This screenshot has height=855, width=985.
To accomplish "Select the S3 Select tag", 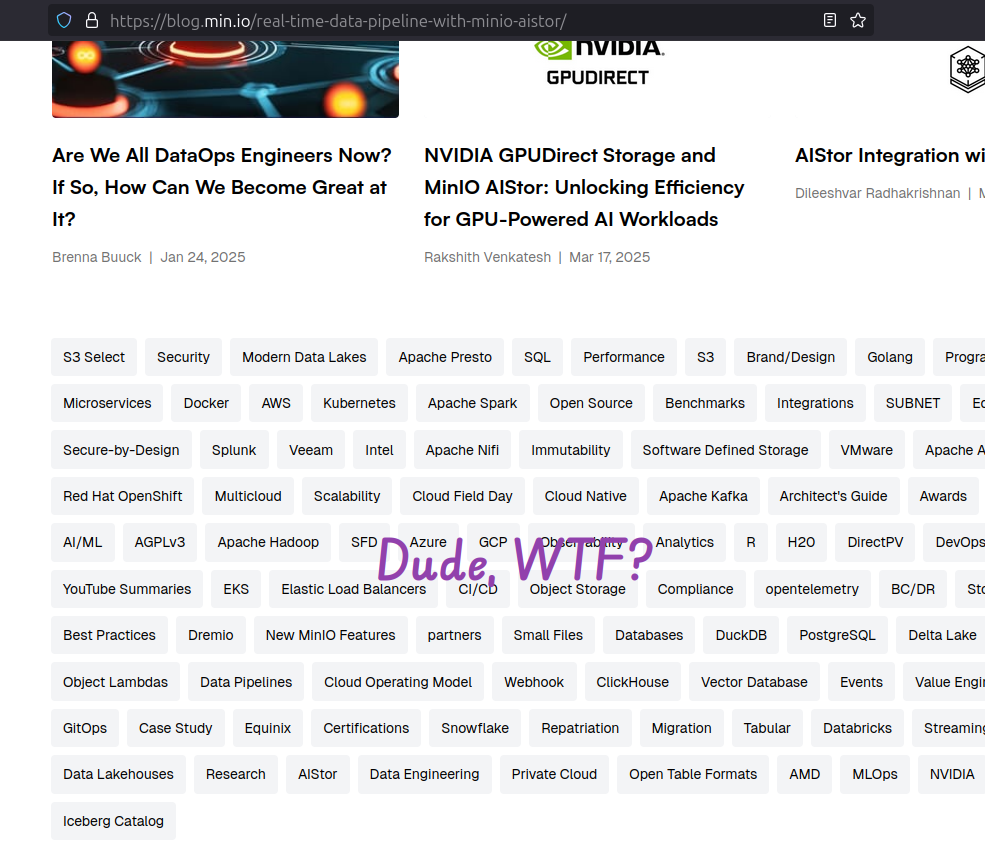I will pos(94,357).
